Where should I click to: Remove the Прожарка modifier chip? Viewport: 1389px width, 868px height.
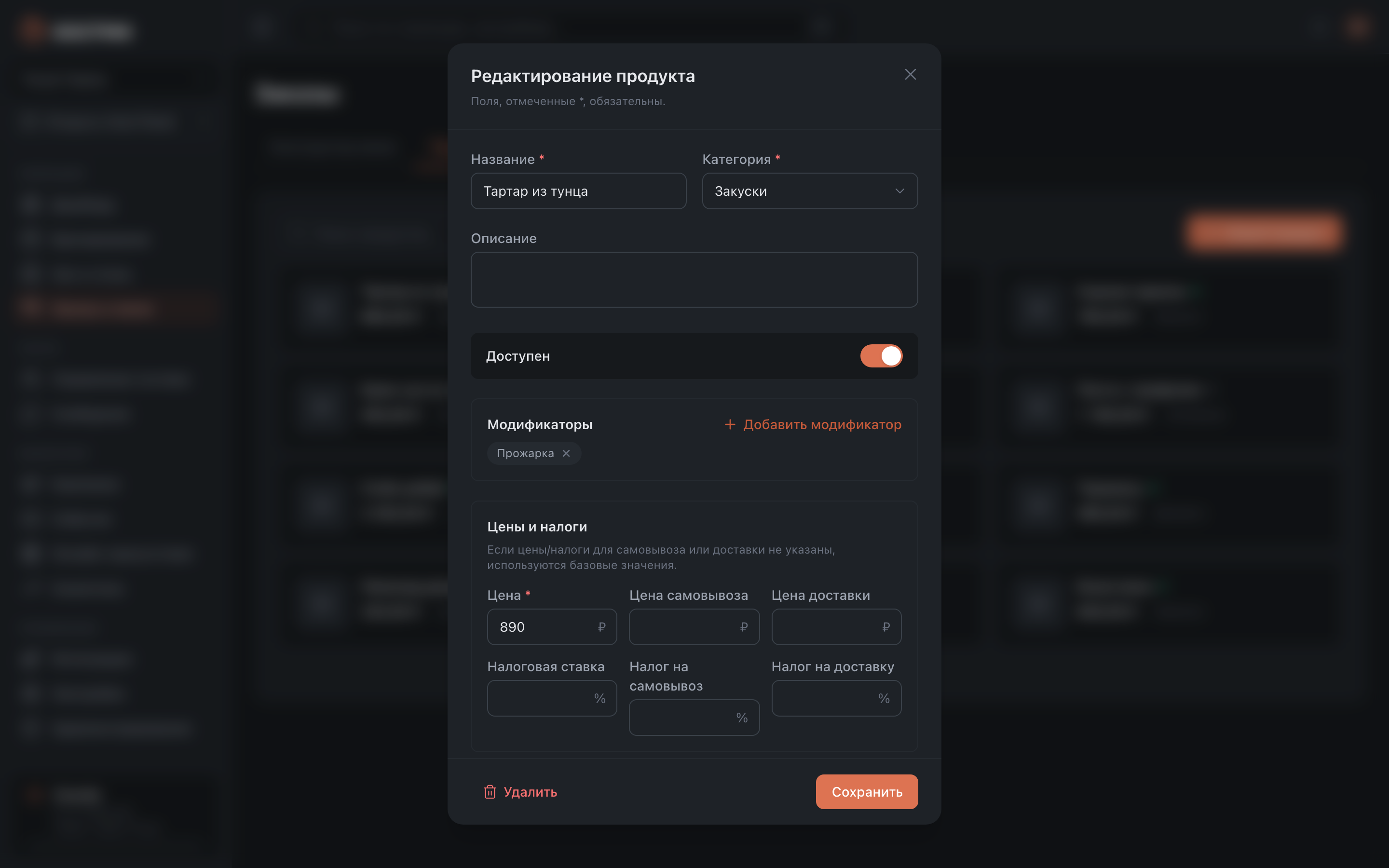(566, 453)
